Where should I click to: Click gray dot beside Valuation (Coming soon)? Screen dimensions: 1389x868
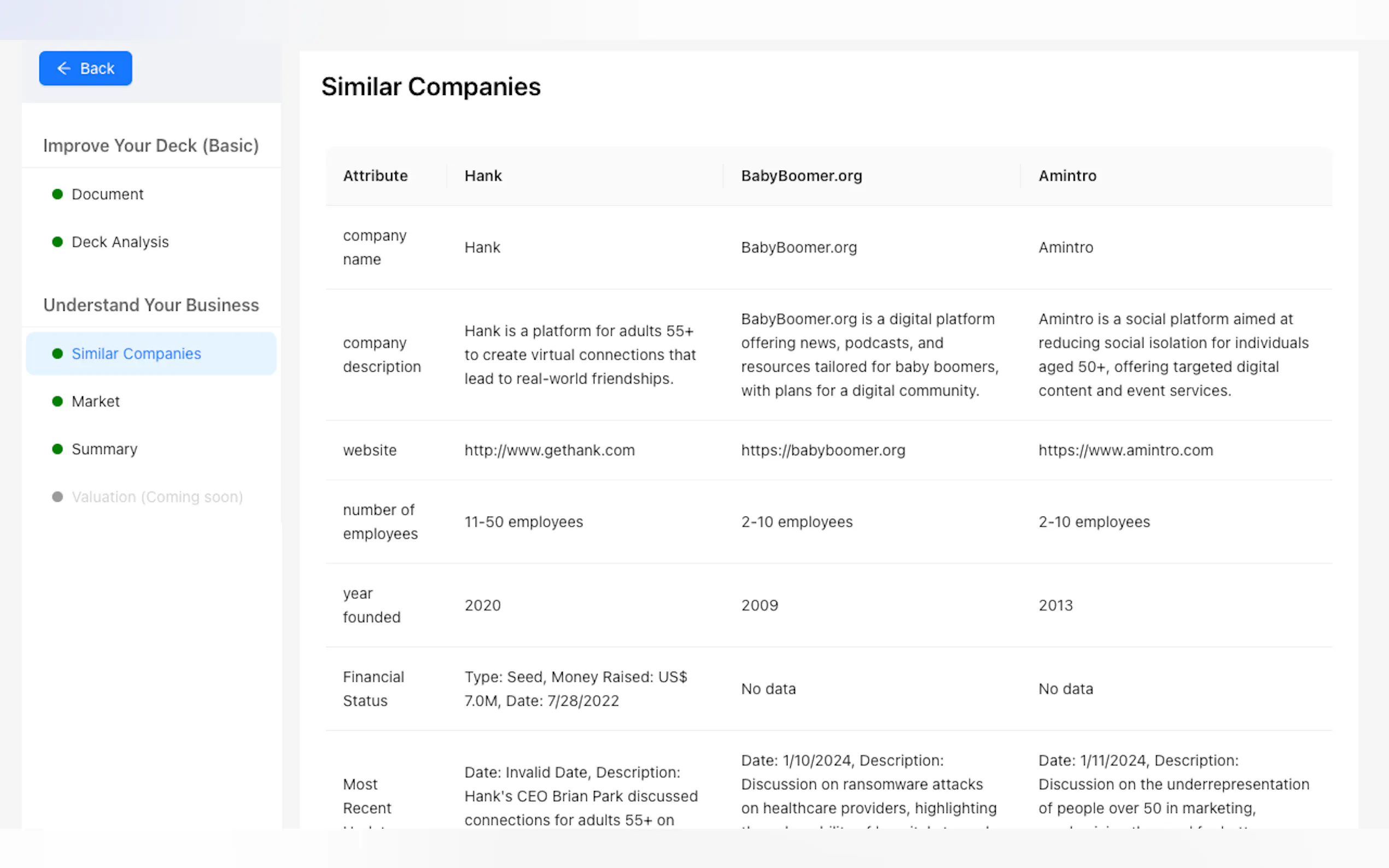click(x=57, y=496)
